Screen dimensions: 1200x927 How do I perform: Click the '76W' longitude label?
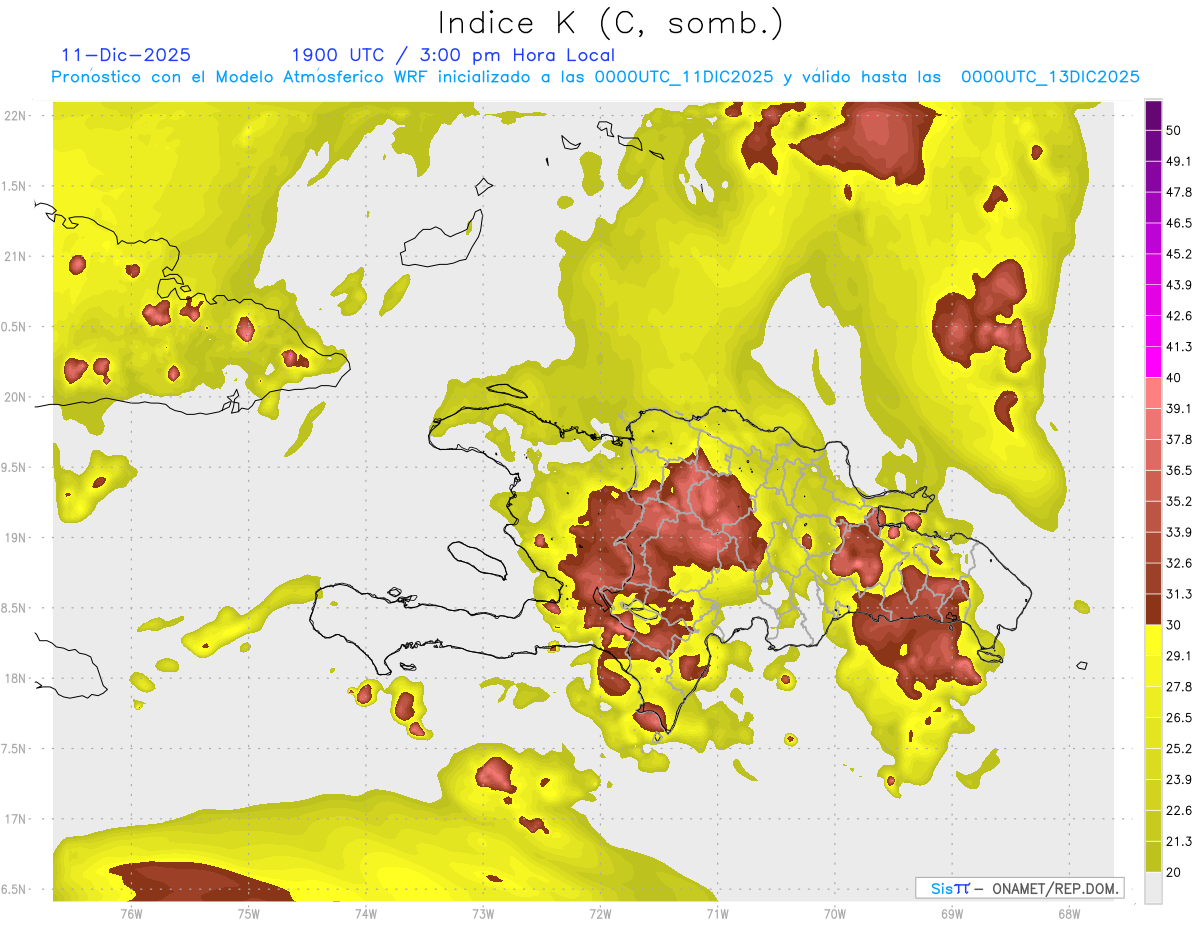click(131, 914)
